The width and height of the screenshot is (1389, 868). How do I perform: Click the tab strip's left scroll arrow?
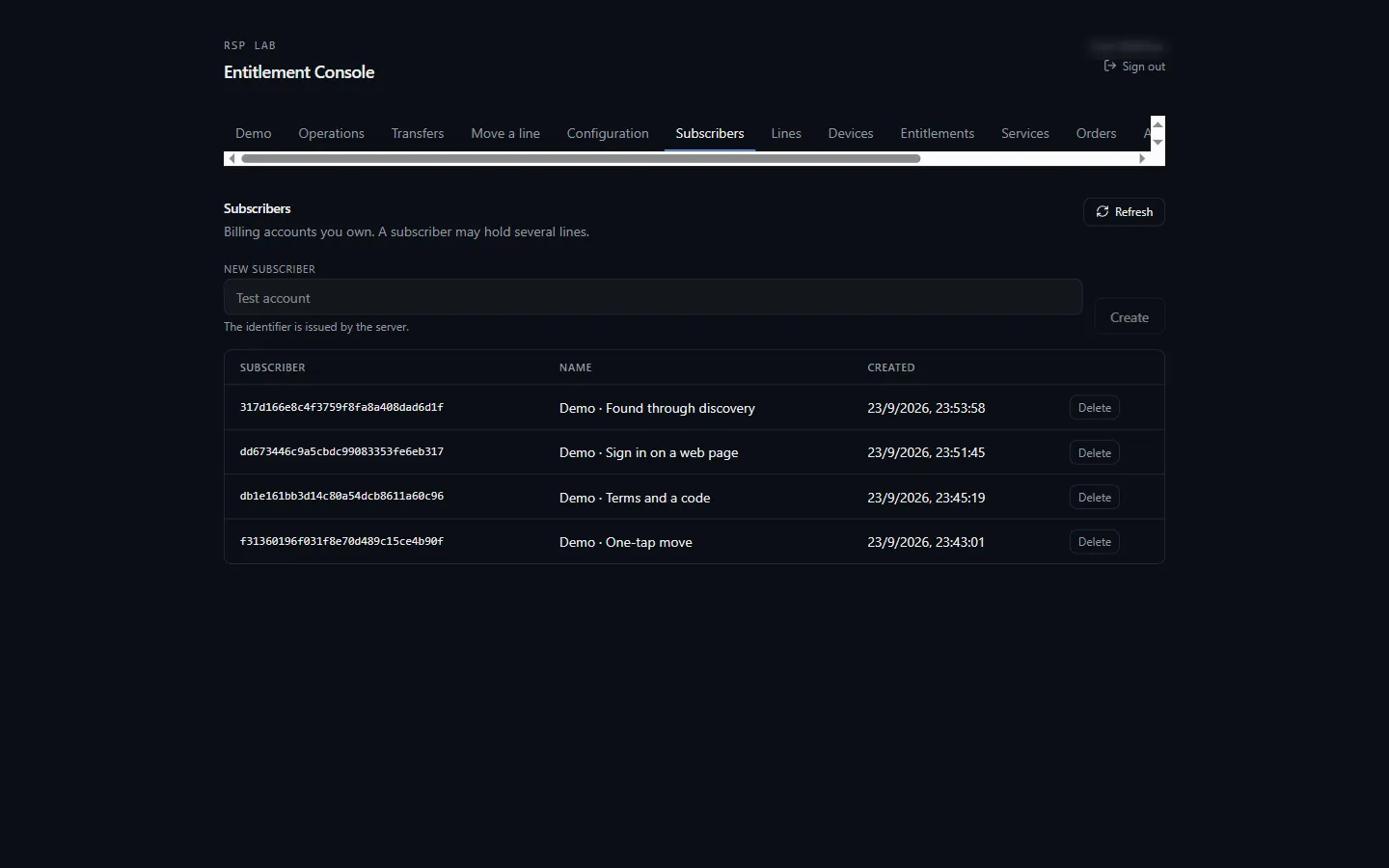[231, 158]
